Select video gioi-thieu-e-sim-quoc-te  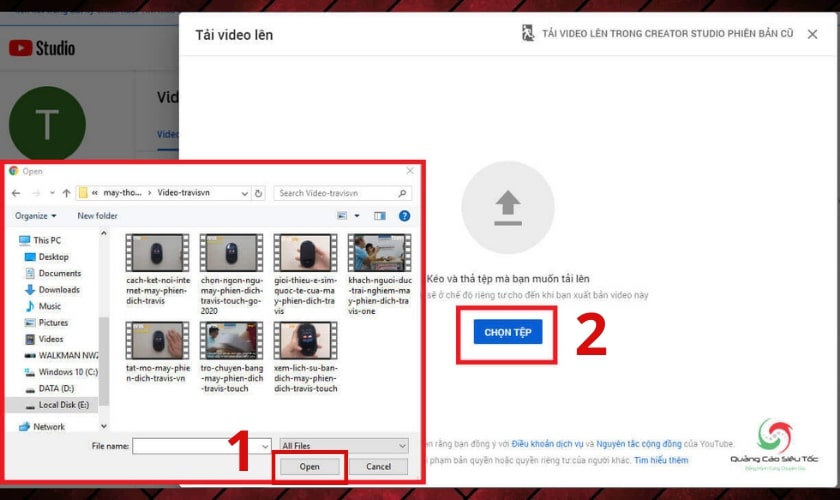[305, 274]
